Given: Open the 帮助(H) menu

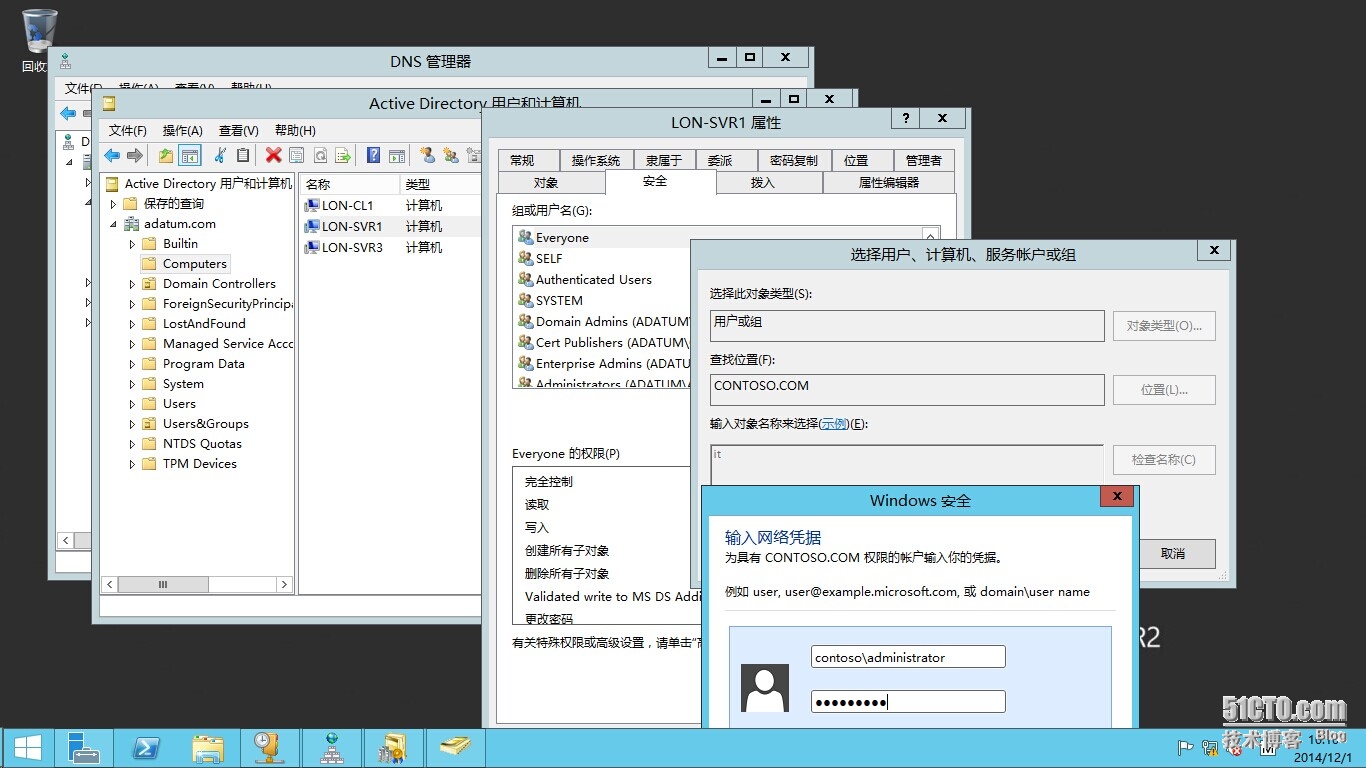Looking at the screenshot, I should pyautogui.click(x=295, y=130).
